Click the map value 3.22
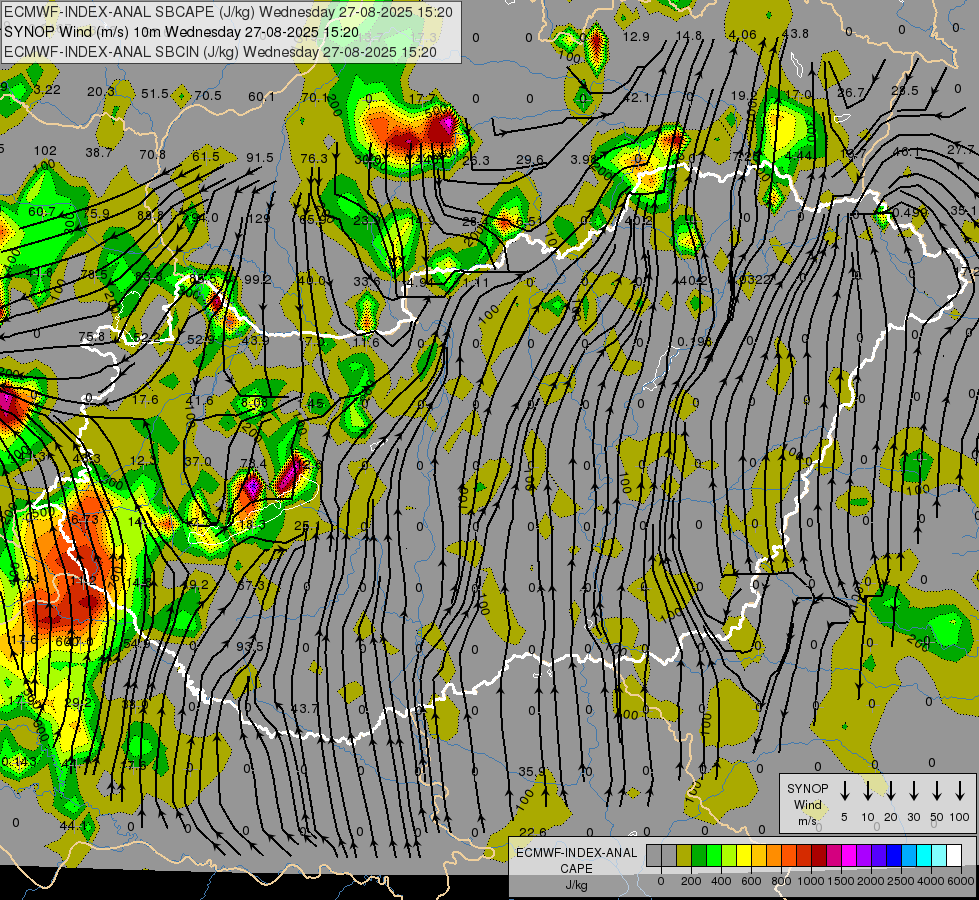Screen dimensions: 979x900 47,90
